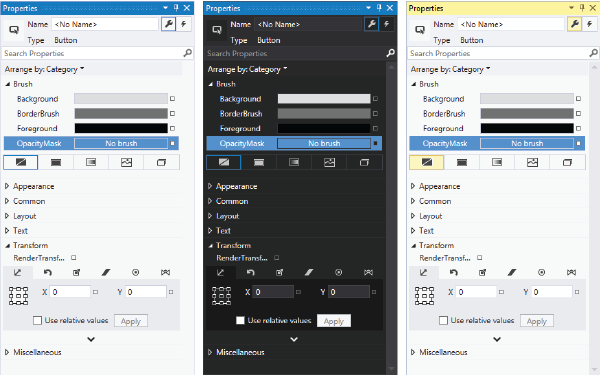
Task: Click OpacityMask property marker in light blue panel
Action: click(173, 143)
